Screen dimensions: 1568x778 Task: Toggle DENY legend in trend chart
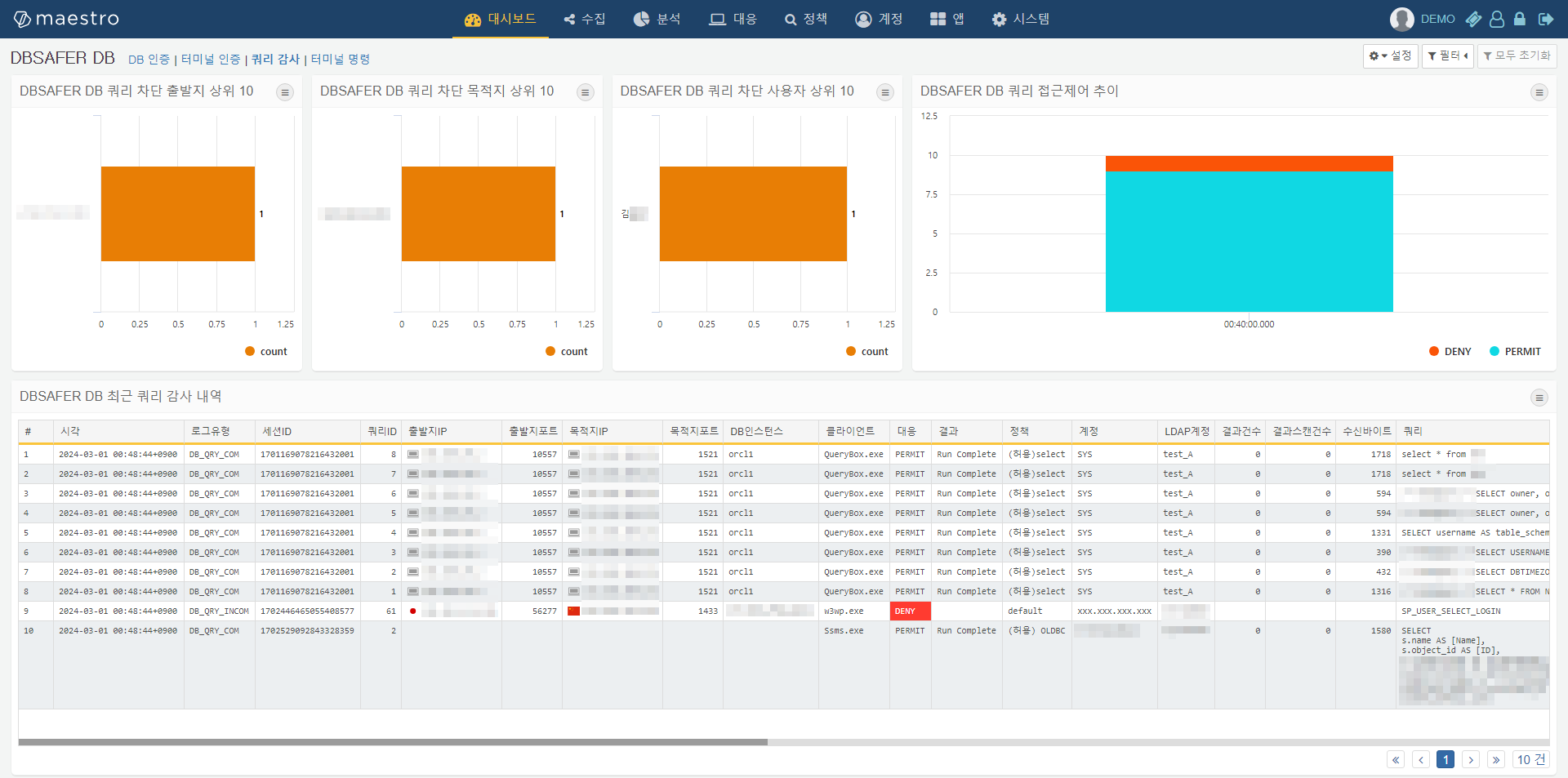click(1450, 351)
